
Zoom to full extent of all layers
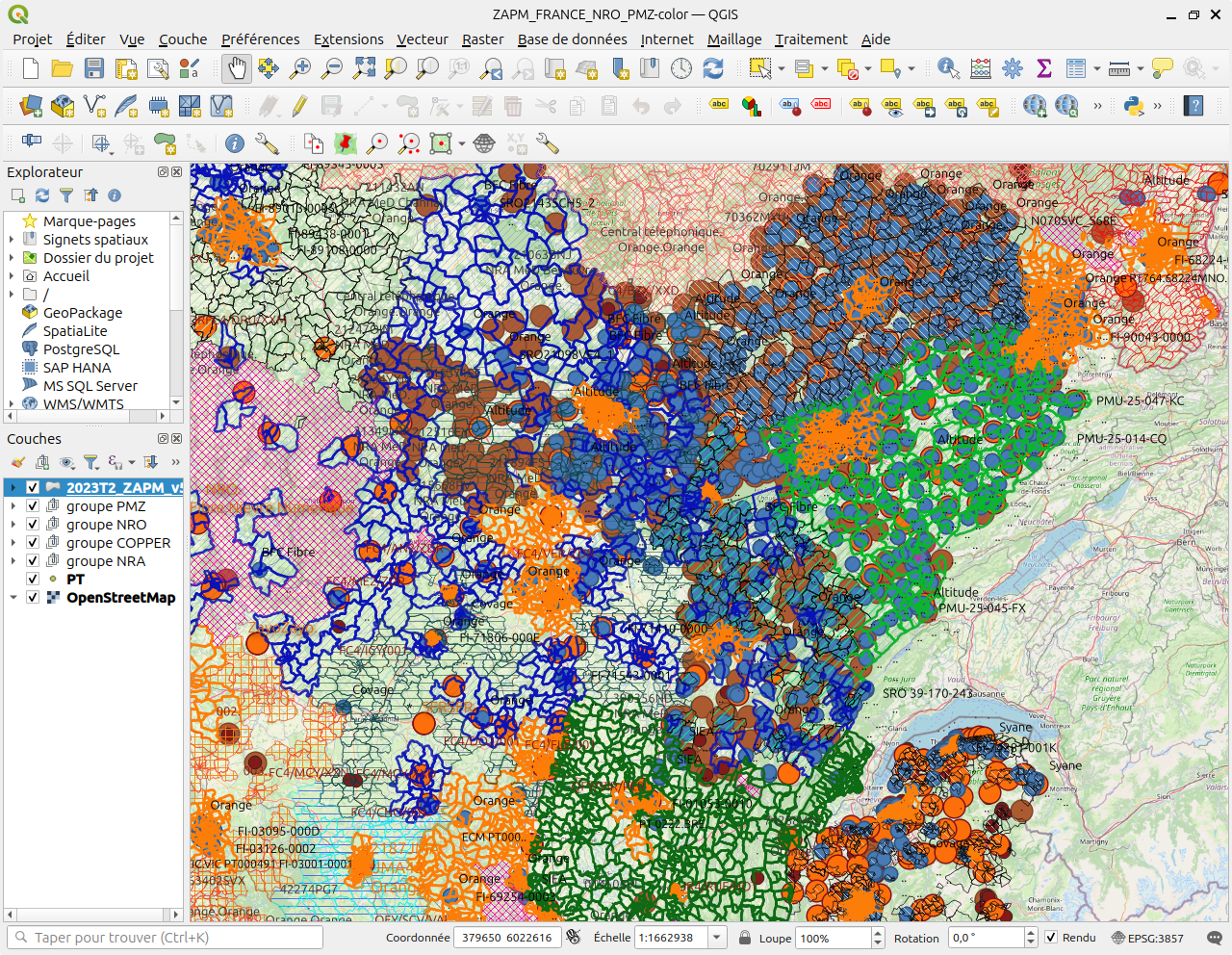click(364, 68)
